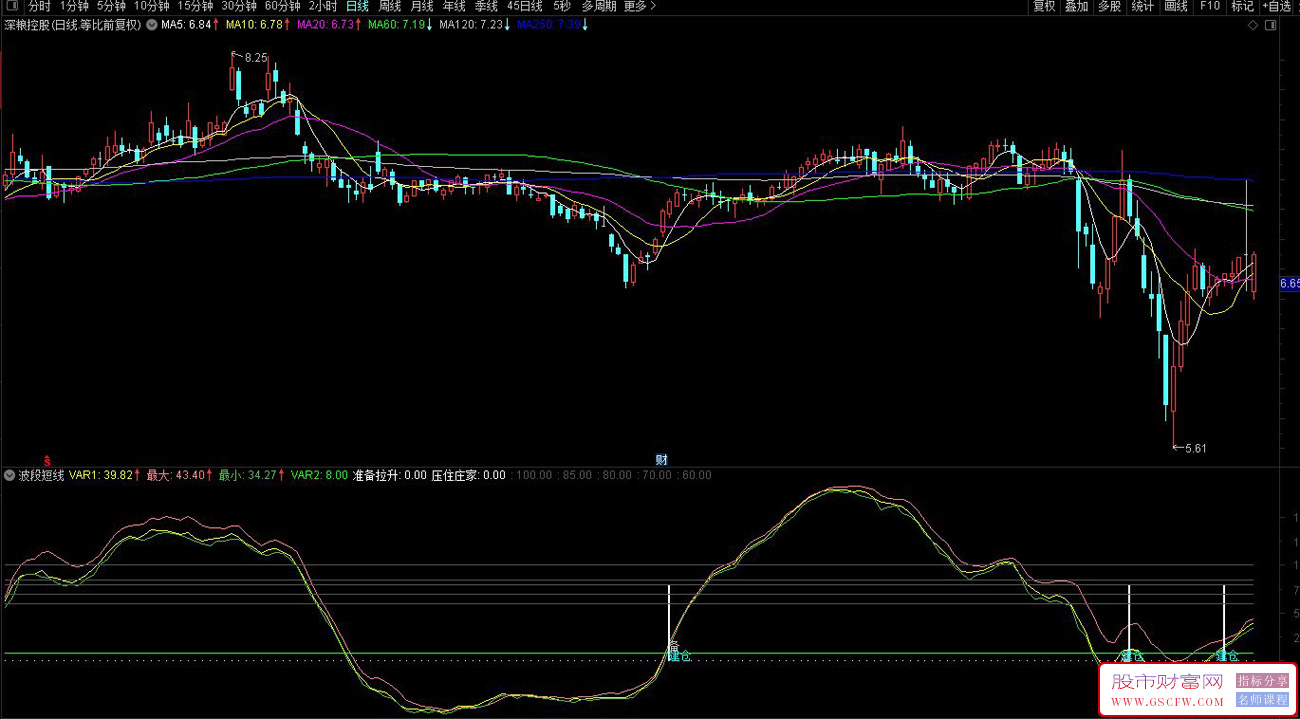
Task: Select the 日线 daily chart tab
Action: pyautogui.click(x=357, y=6)
